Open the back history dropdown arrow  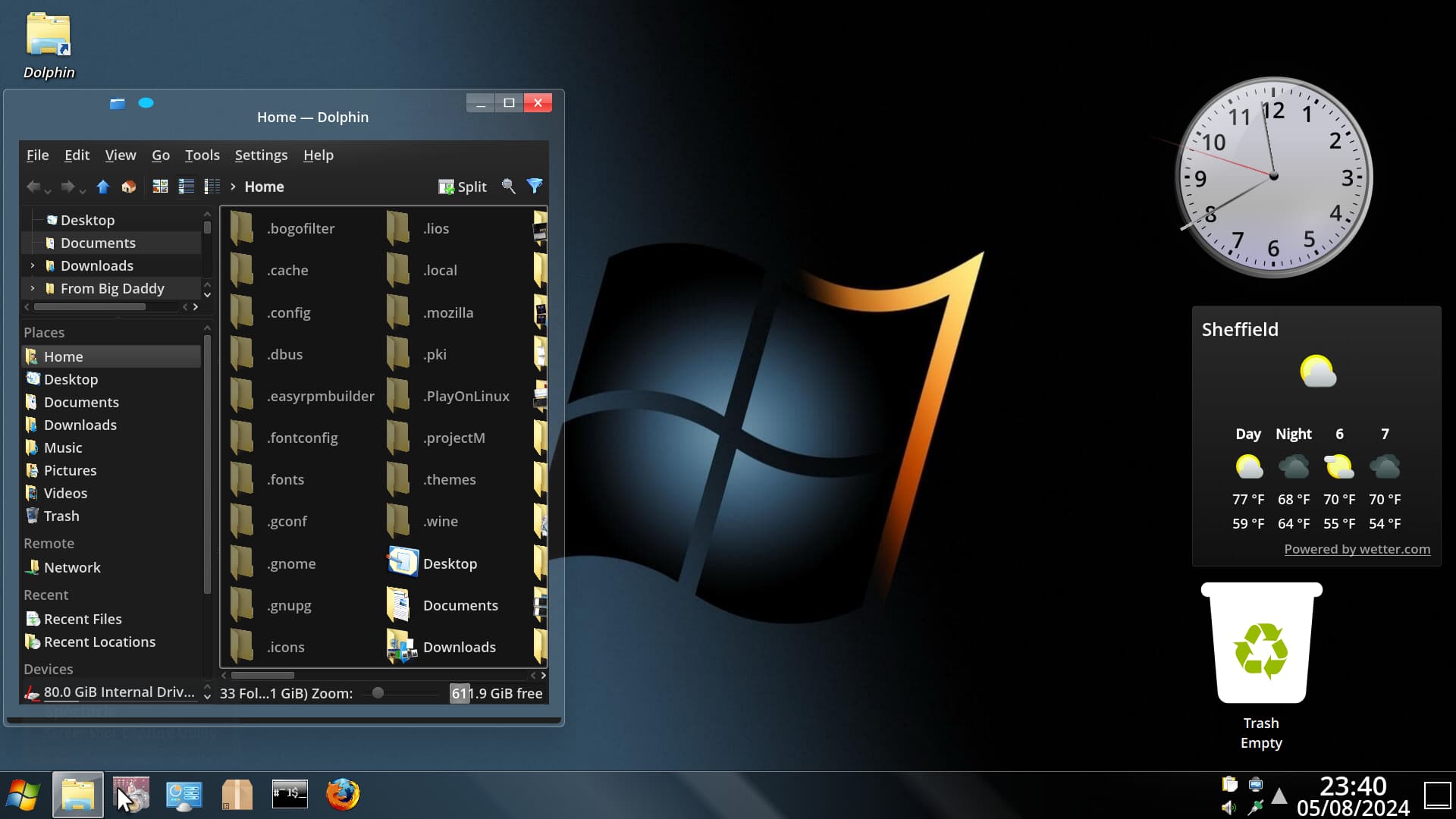48,190
